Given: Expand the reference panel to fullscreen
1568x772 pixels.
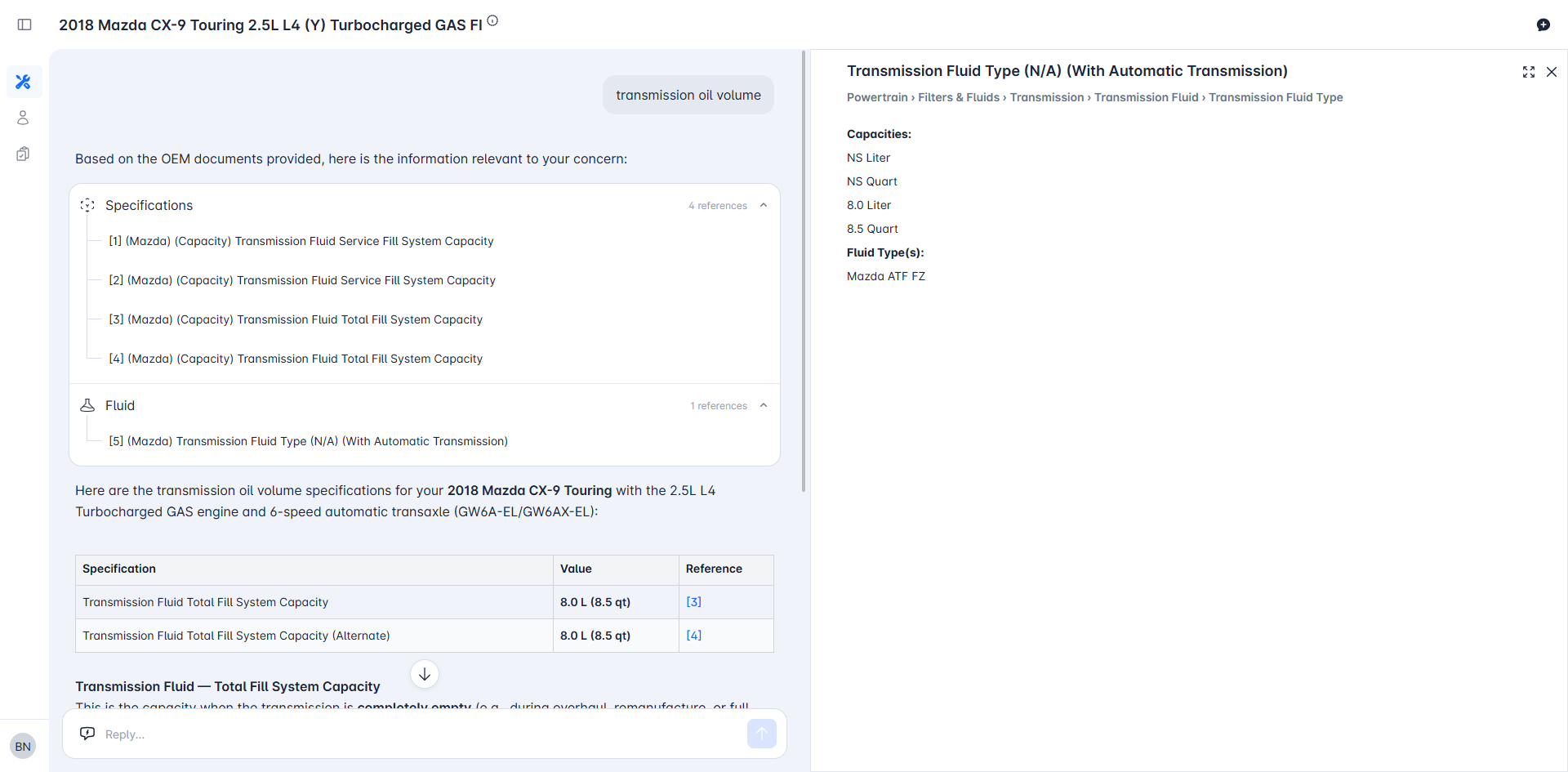Looking at the screenshot, I should 1528,72.
